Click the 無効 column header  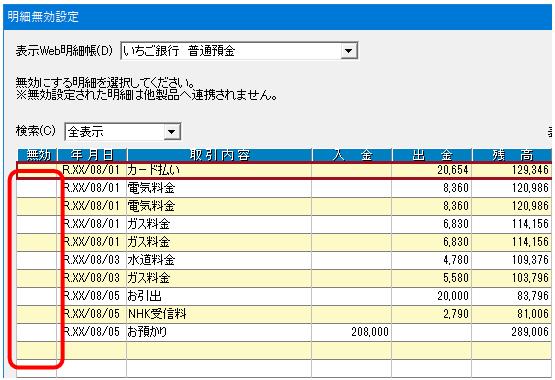coord(38,155)
